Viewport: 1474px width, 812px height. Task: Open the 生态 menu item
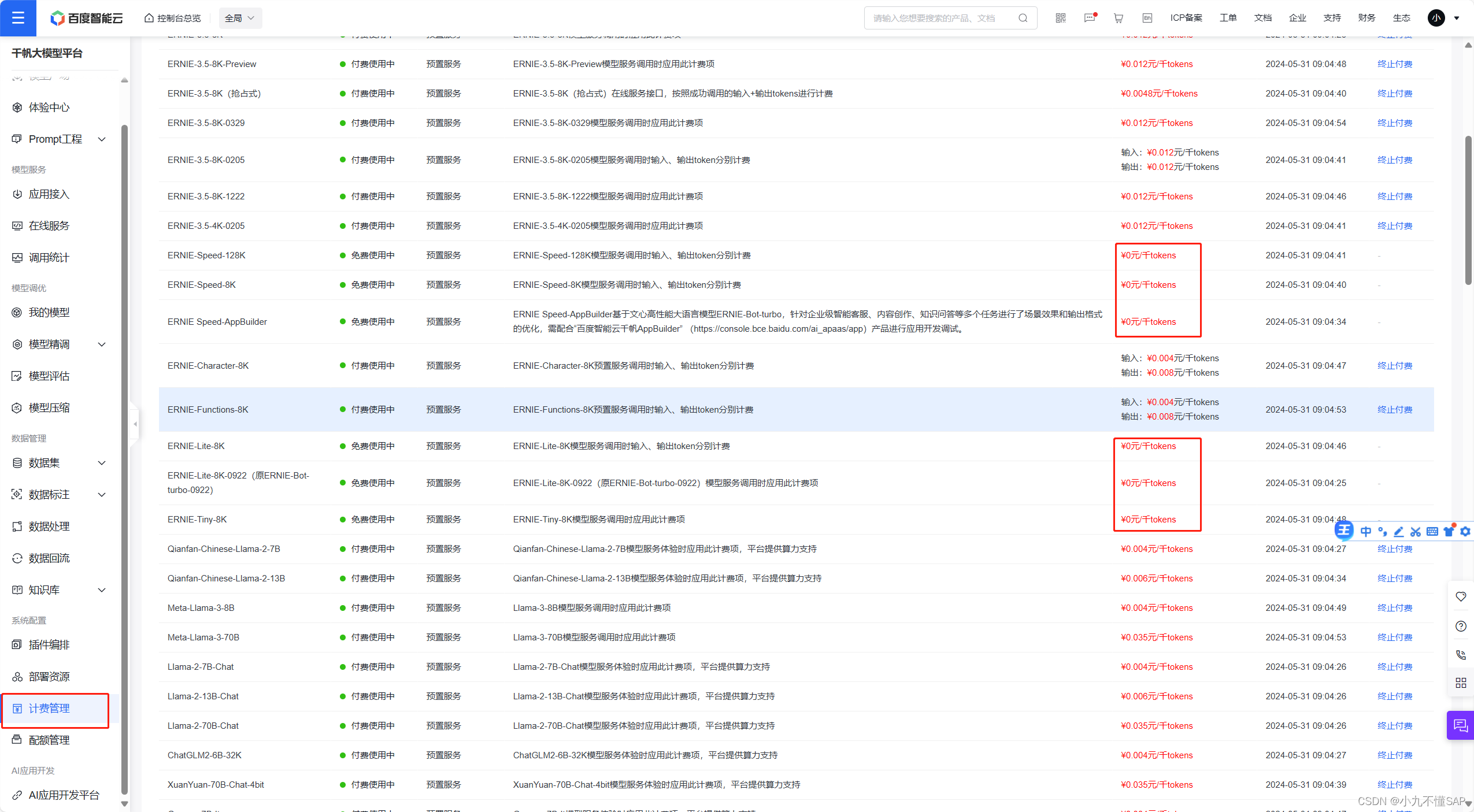pyautogui.click(x=1402, y=18)
